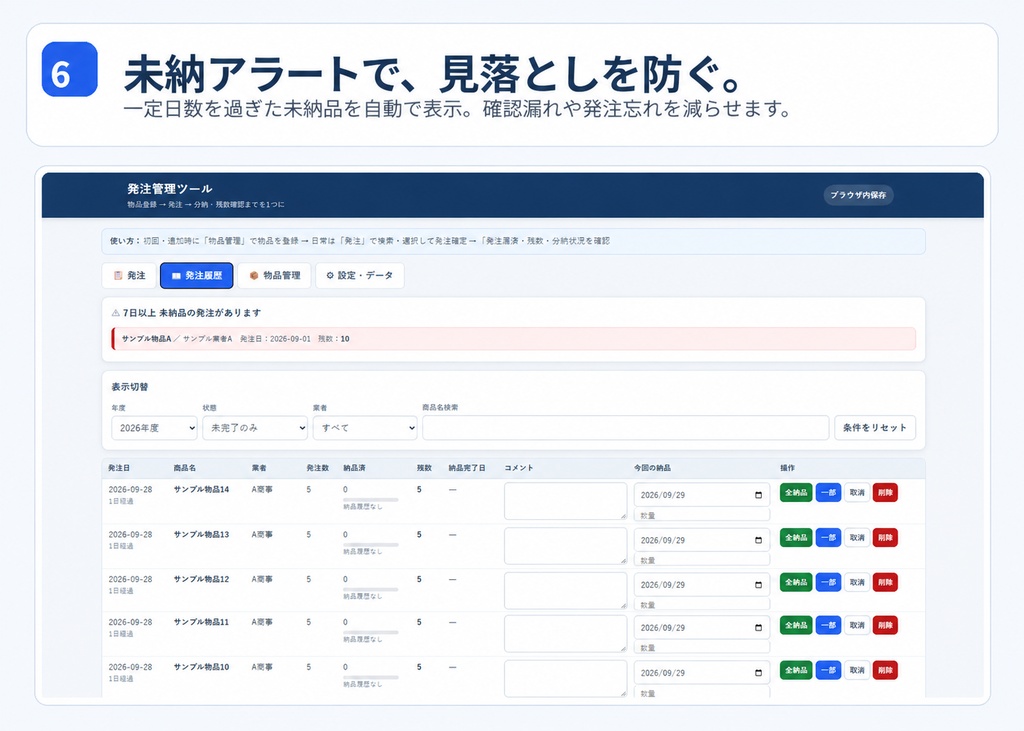Click 削除 for サンプル物品11
The height and width of the screenshot is (731, 1024).
(886, 625)
